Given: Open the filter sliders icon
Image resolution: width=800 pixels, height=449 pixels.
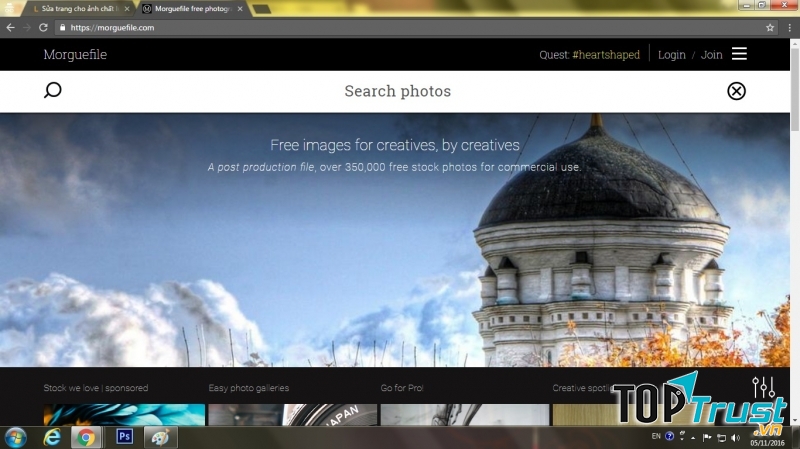Looking at the screenshot, I should point(763,387).
